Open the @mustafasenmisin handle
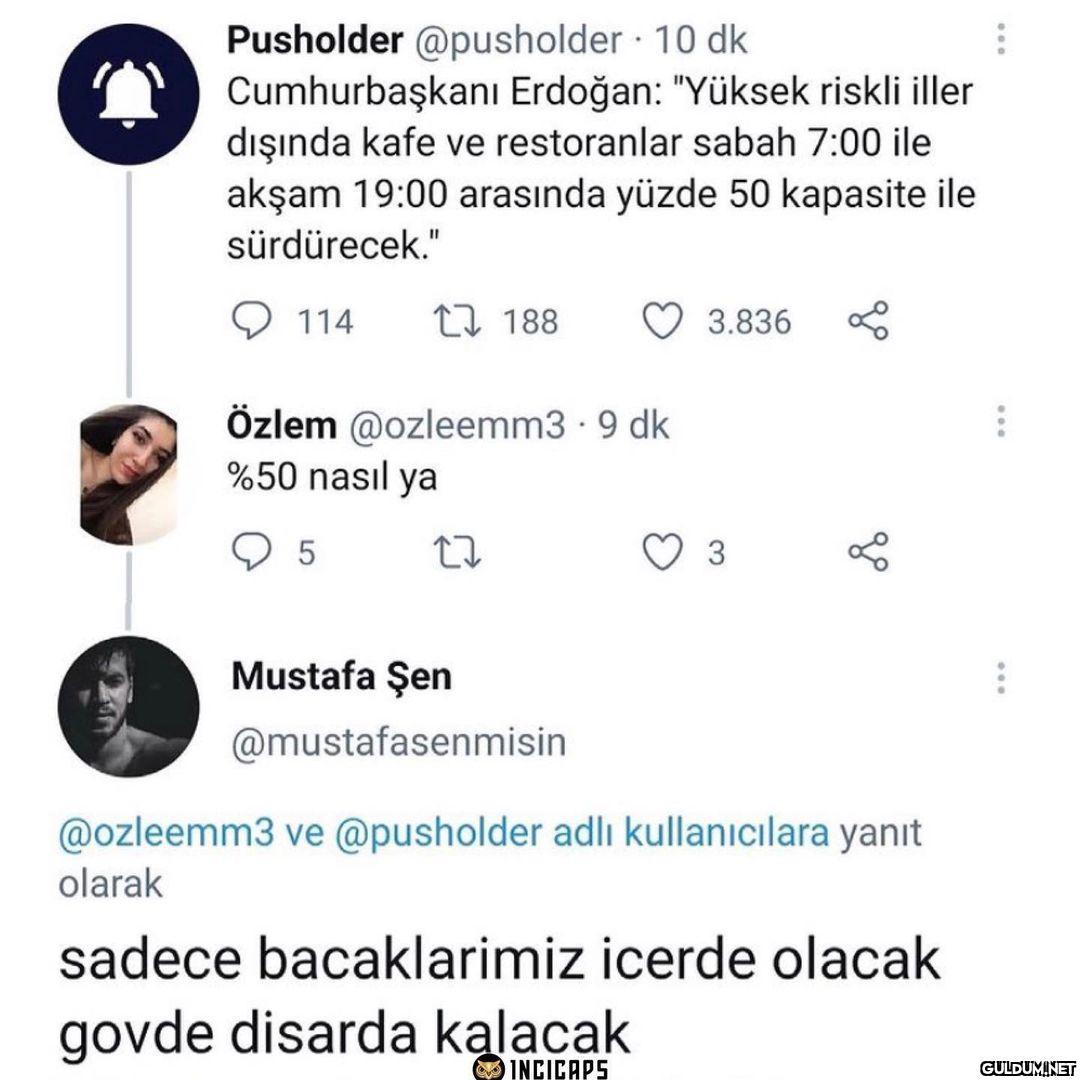The image size is (1080, 1080). pyautogui.click(x=399, y=742)
